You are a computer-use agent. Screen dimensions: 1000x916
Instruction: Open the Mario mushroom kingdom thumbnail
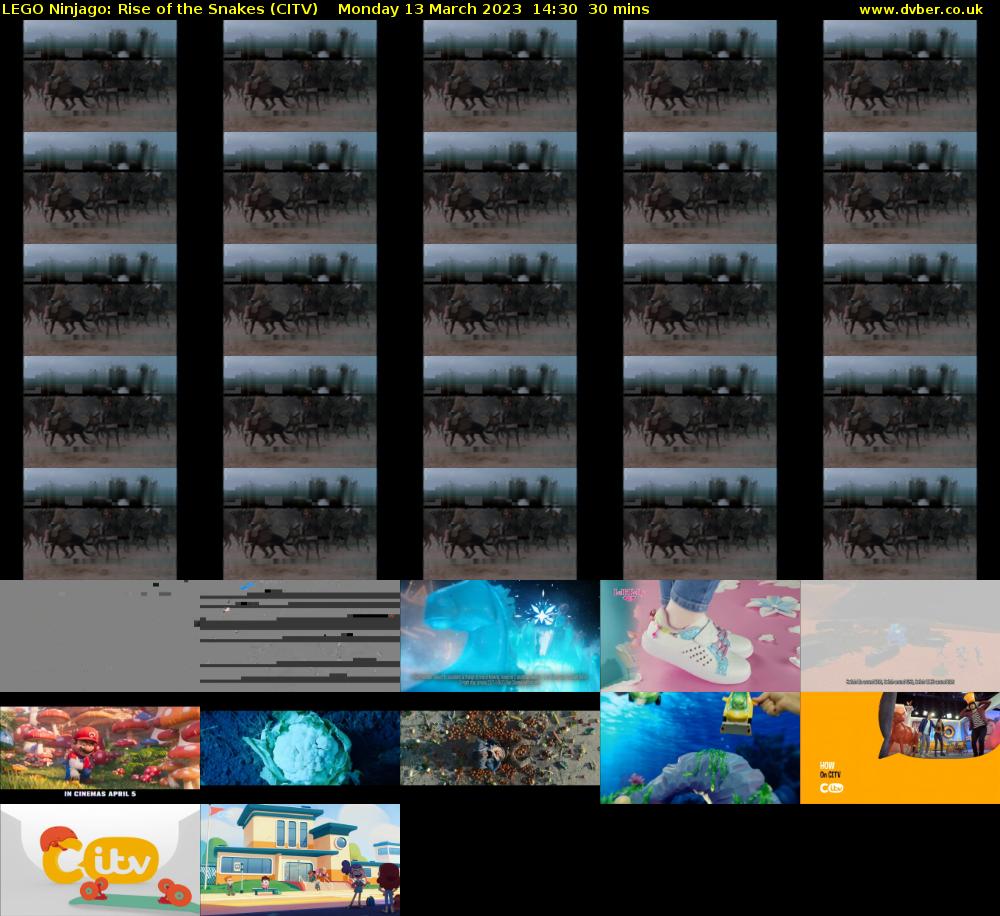point(100,748)
